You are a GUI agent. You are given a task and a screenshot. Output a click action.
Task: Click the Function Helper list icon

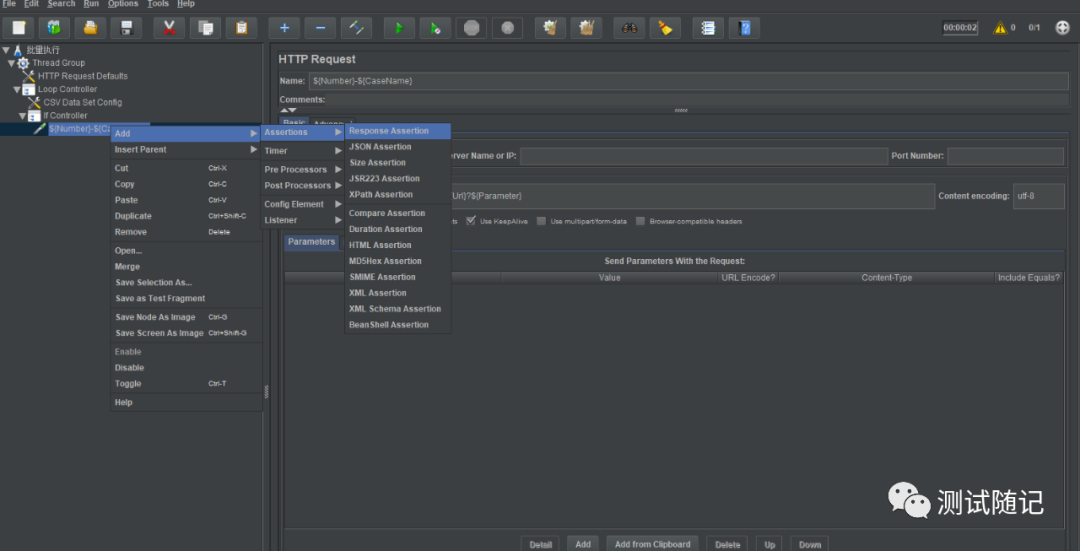708,28
